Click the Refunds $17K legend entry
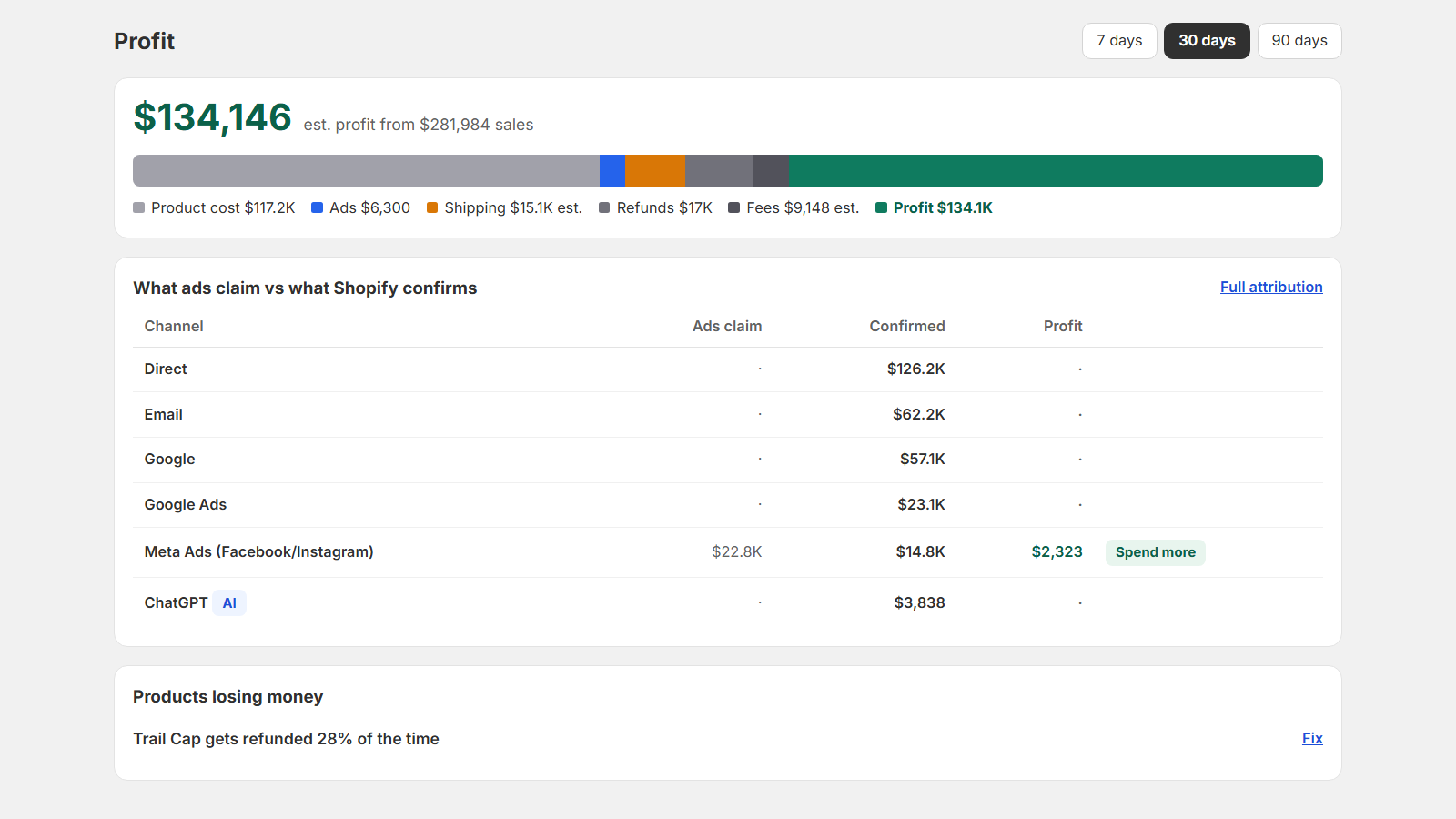 pyautogui.click(x=655, y=207)
